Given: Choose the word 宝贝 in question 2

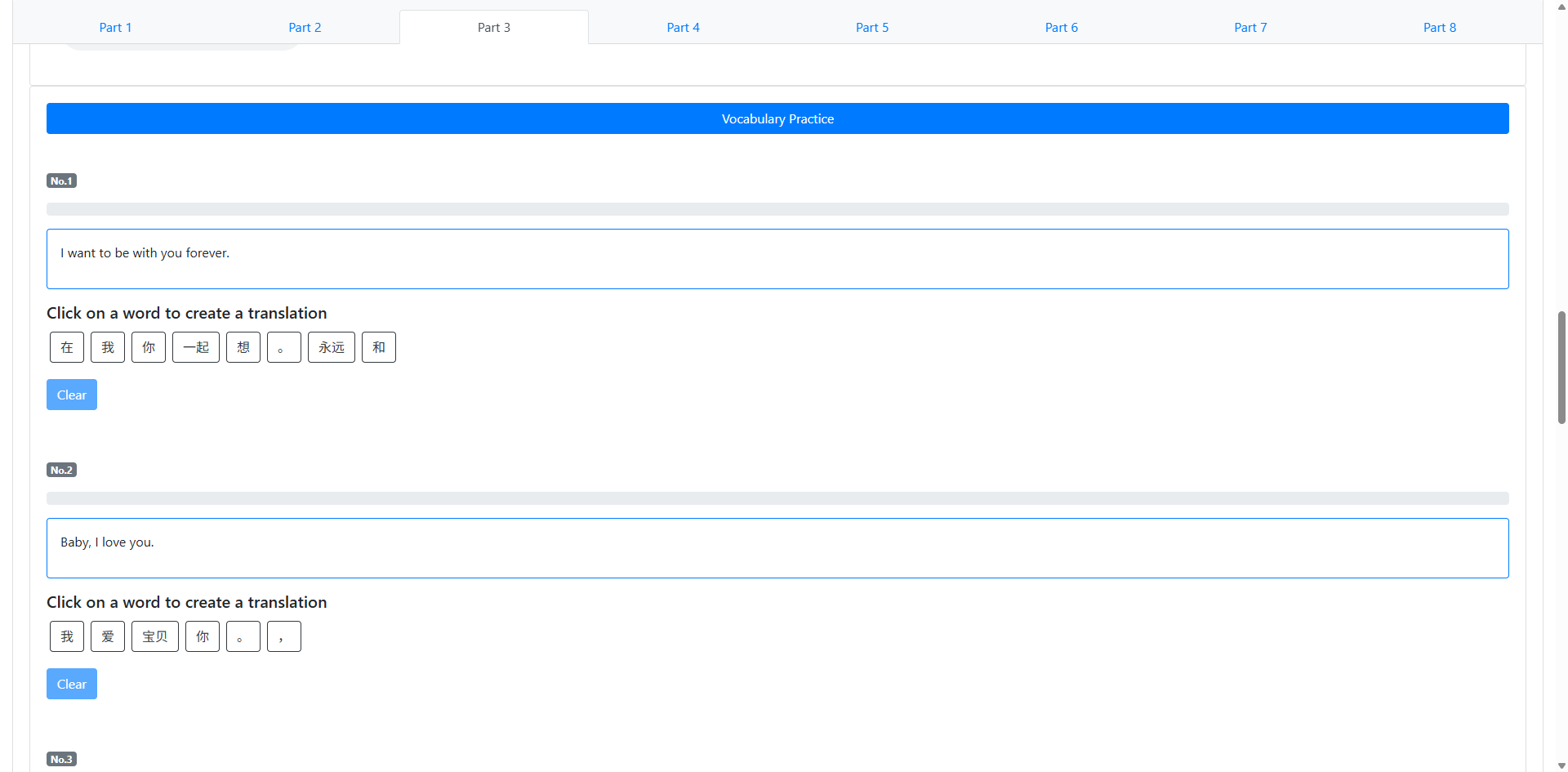Looking at the screenshot, I should click(155, 636).
